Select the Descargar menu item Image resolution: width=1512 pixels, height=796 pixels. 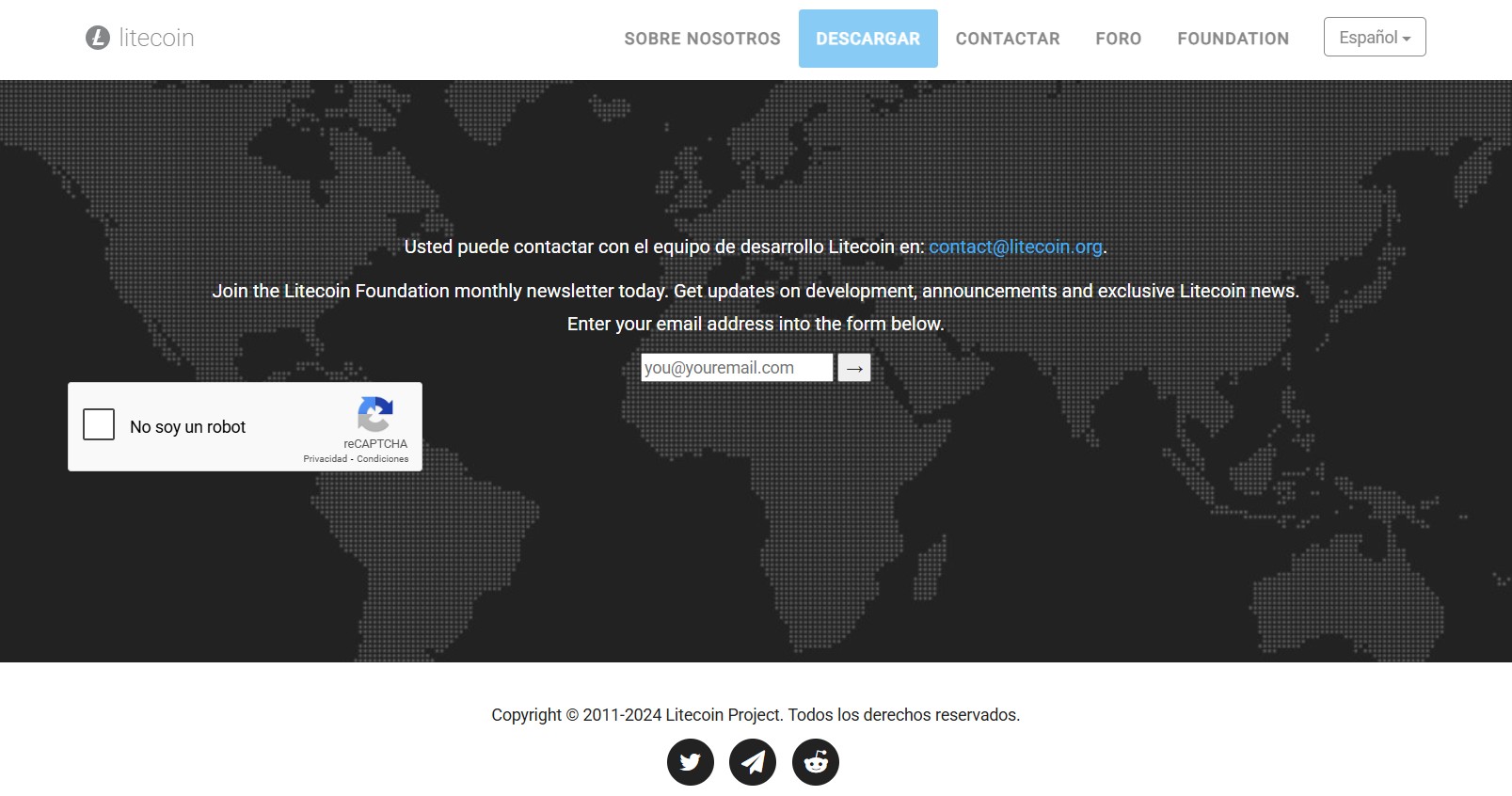(x=868, y=39)
